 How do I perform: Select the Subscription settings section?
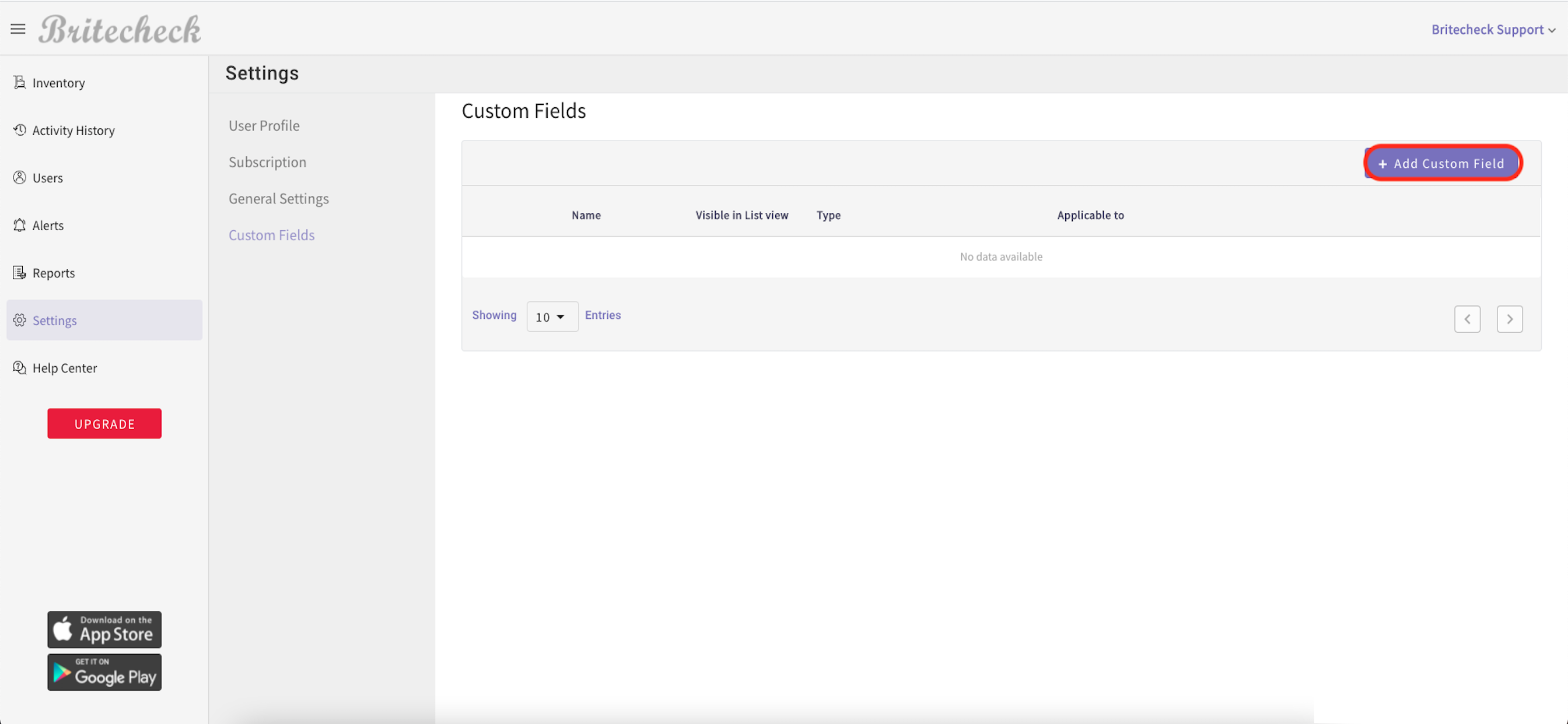[x=267, y=162]
